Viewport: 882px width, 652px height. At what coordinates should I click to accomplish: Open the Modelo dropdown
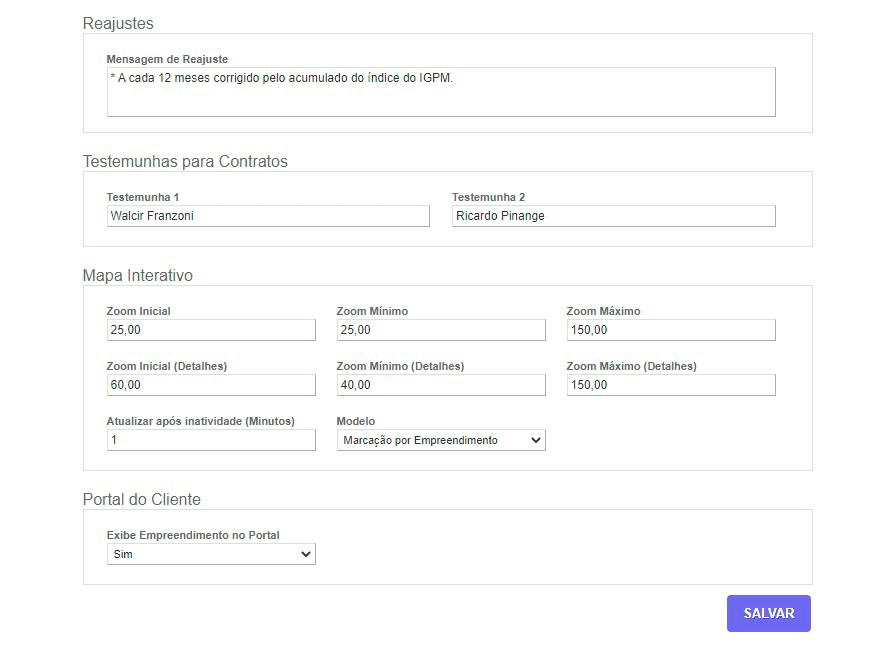click(x=441, y=440)
